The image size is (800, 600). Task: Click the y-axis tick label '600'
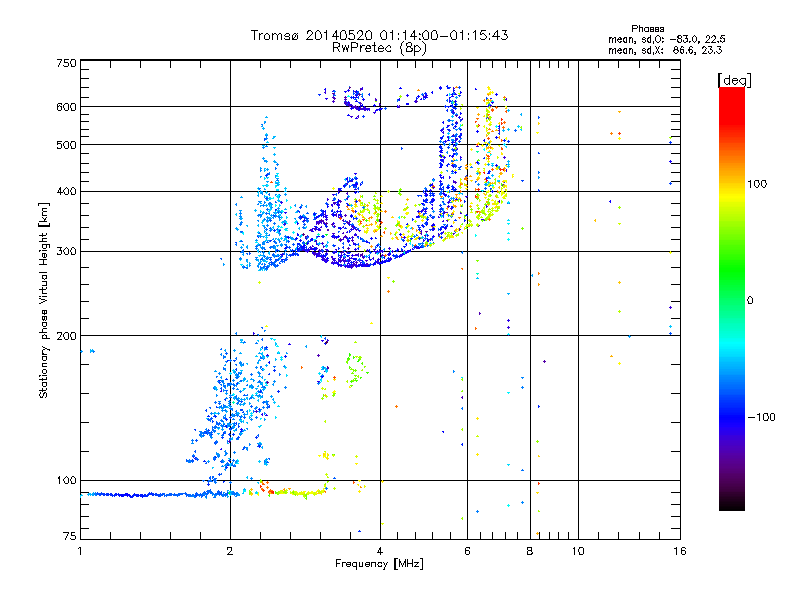tap(66, 107)
